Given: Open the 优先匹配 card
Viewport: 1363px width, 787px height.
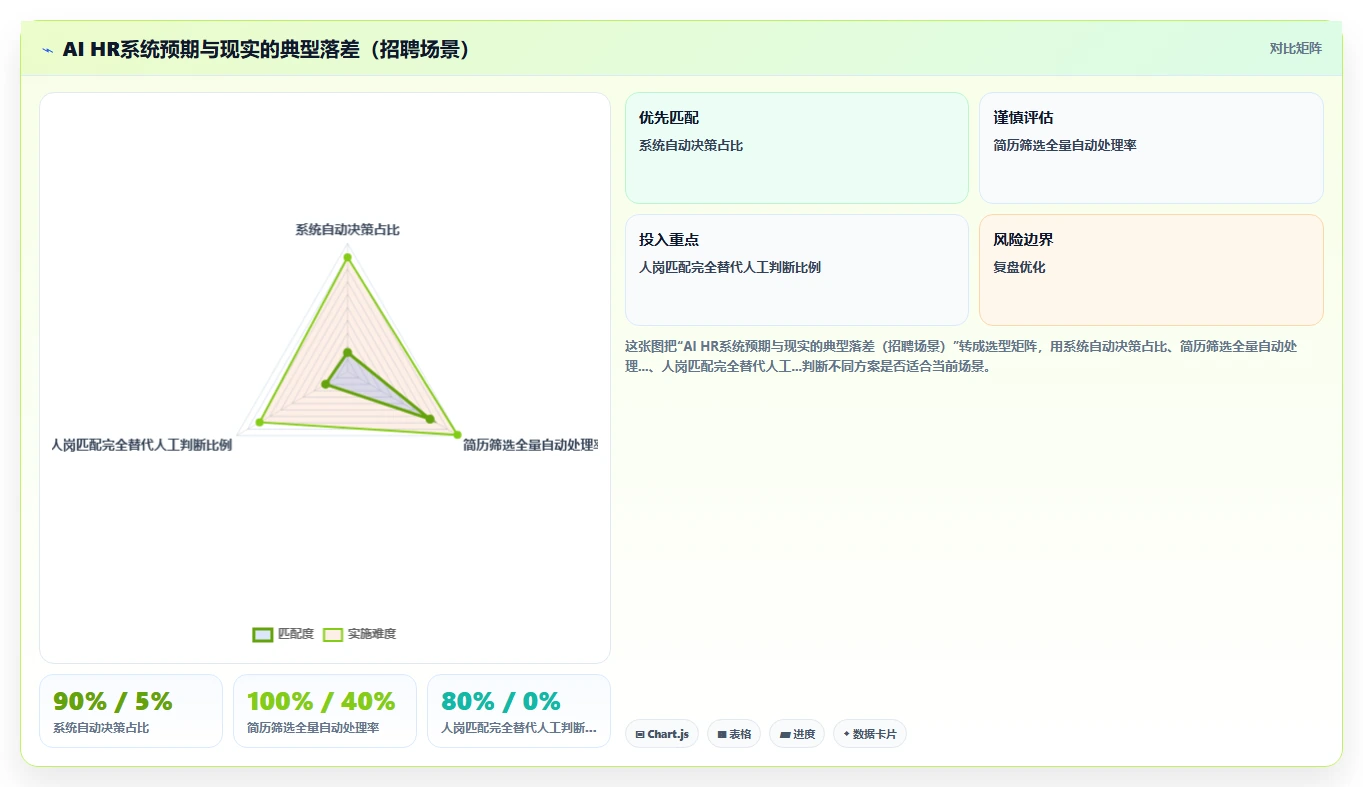Looking at the screenshot, I should (796, 148).
